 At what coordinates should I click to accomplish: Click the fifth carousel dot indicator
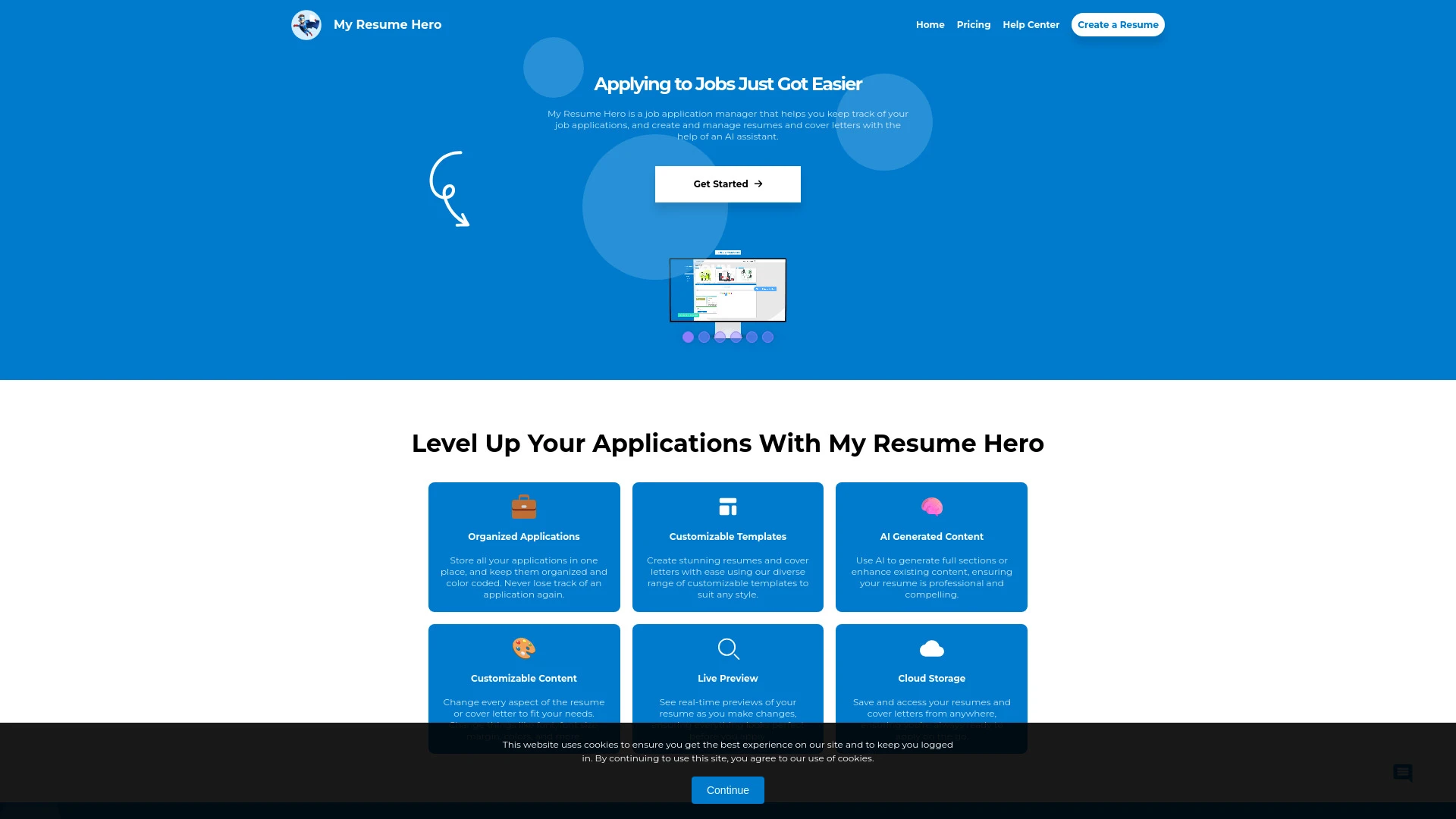click(x=752, y=336)
